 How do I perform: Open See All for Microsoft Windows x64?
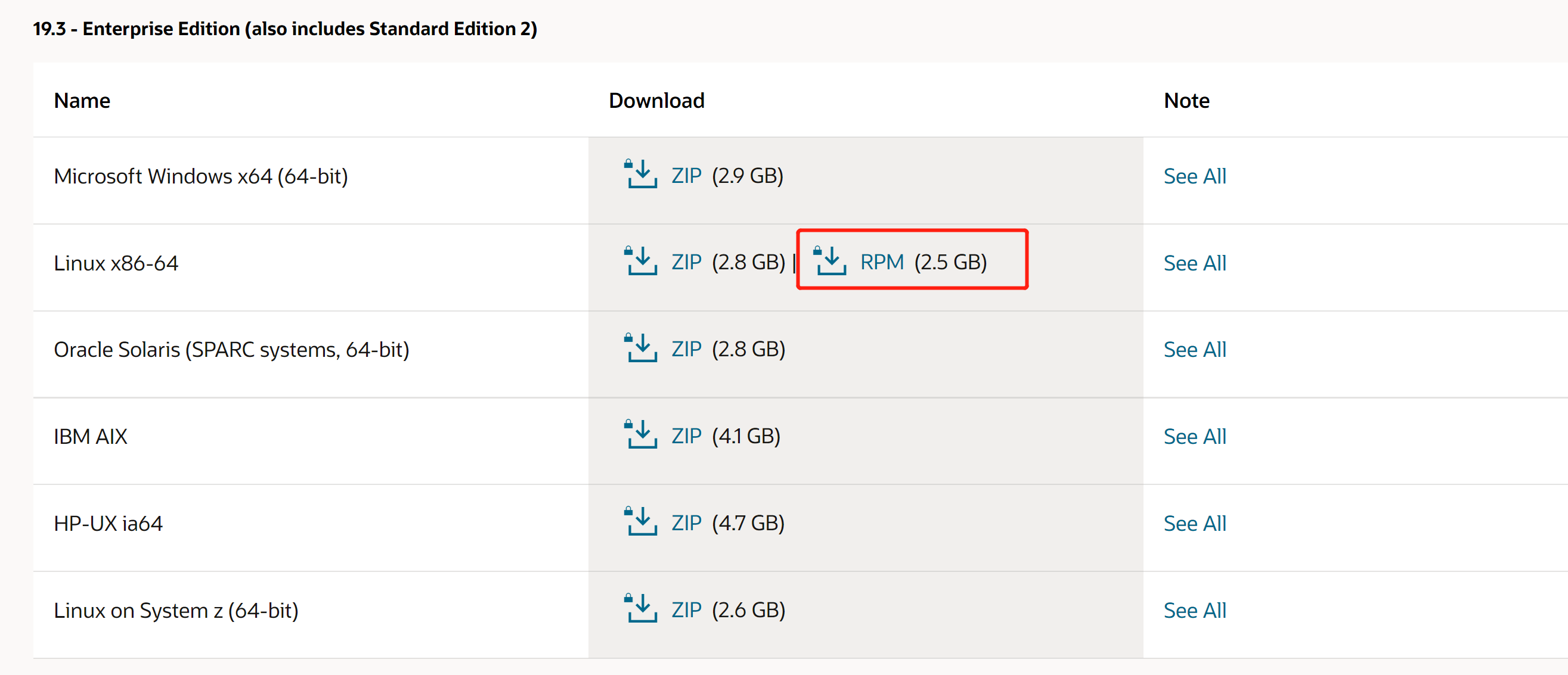click(1194, 176)
